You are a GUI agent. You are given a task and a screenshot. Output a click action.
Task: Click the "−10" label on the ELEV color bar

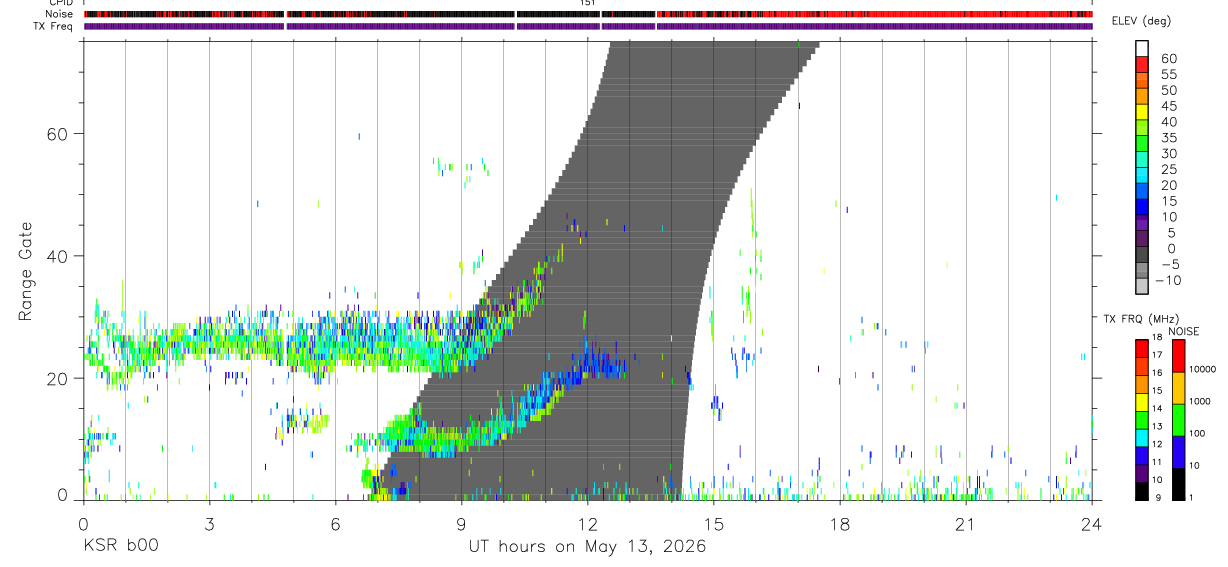point(1167,281)
